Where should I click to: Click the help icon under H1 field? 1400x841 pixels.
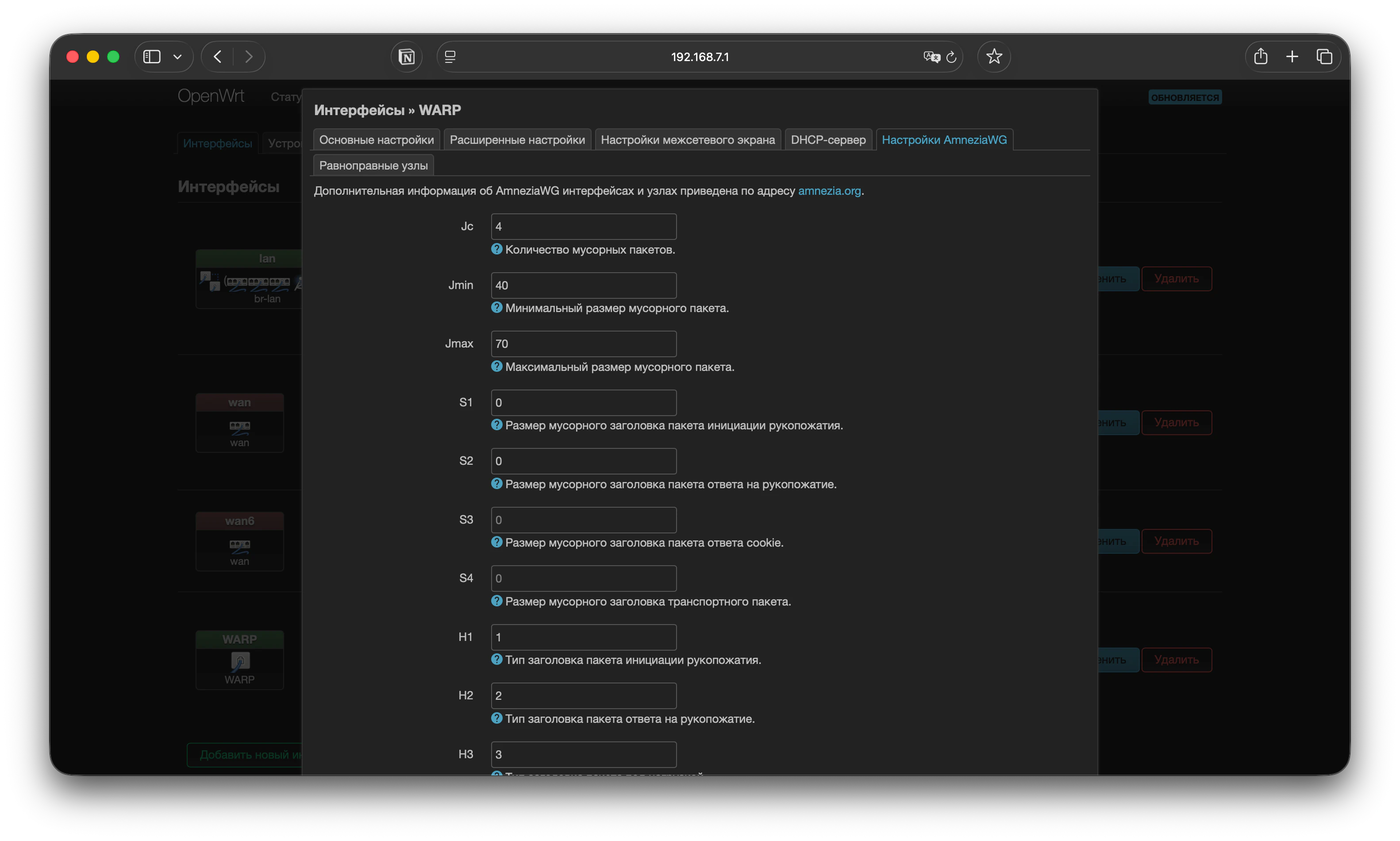pos(497,659)
